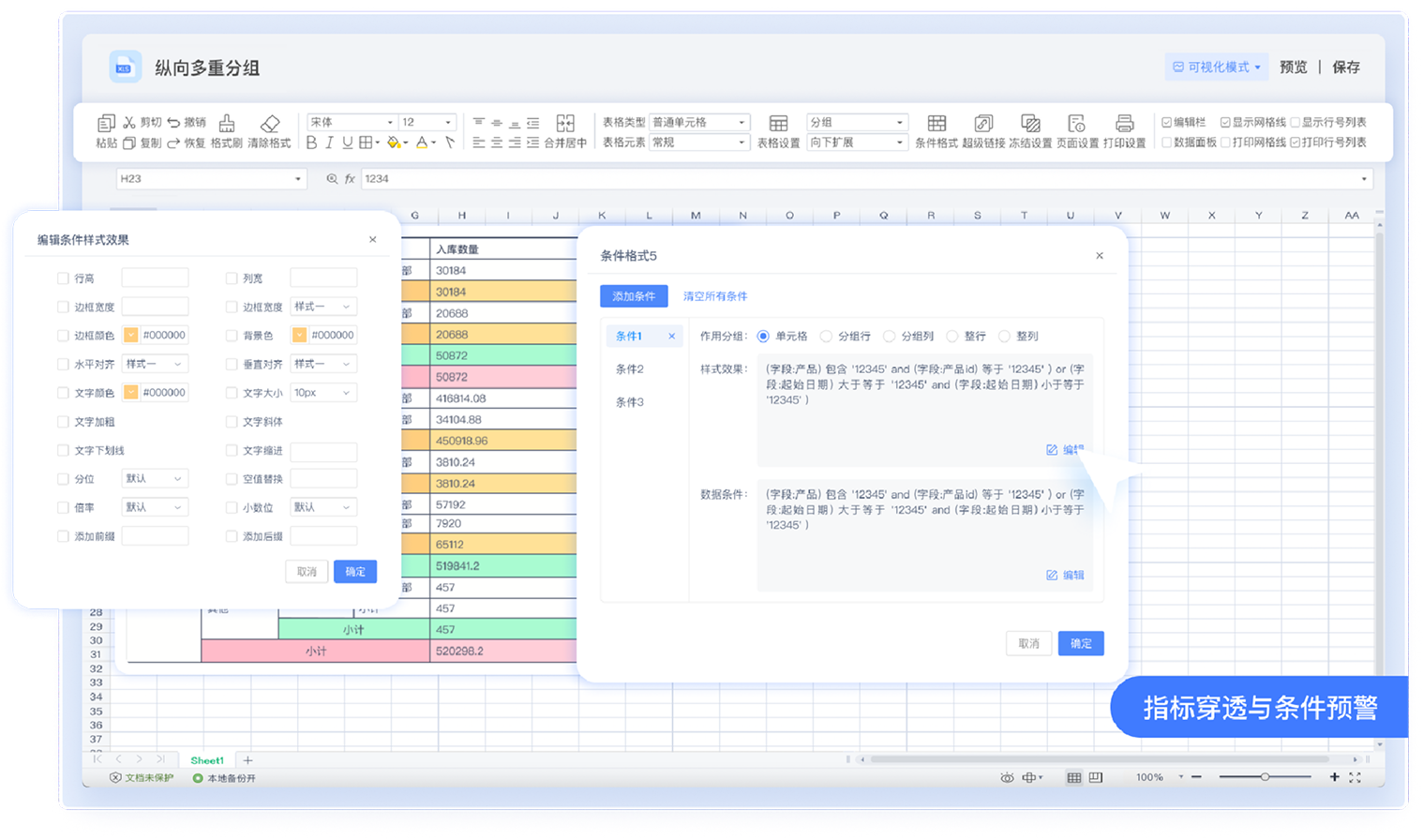Click the 清空所有条件 link
1423x840 pixels.
[x=715, y=296]
